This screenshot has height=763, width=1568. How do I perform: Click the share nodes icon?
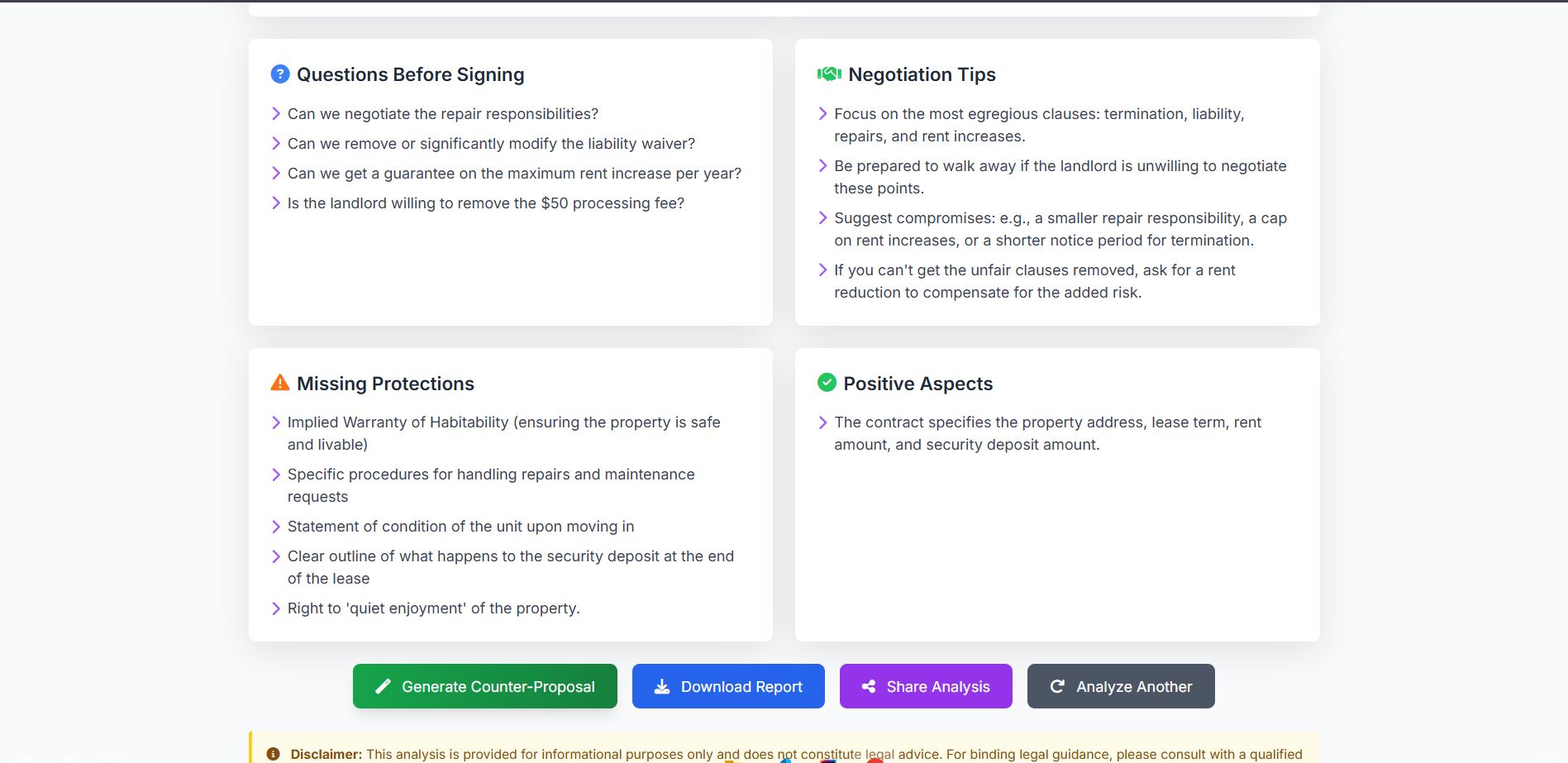click(869, 687)
